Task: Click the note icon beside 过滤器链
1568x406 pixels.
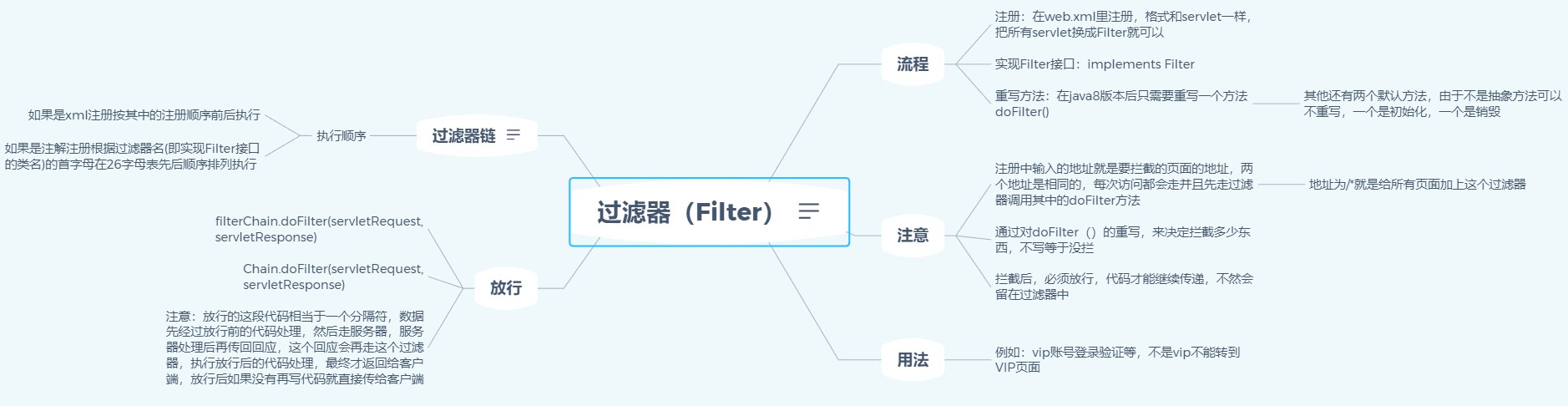Action: (x=513, y=134)
